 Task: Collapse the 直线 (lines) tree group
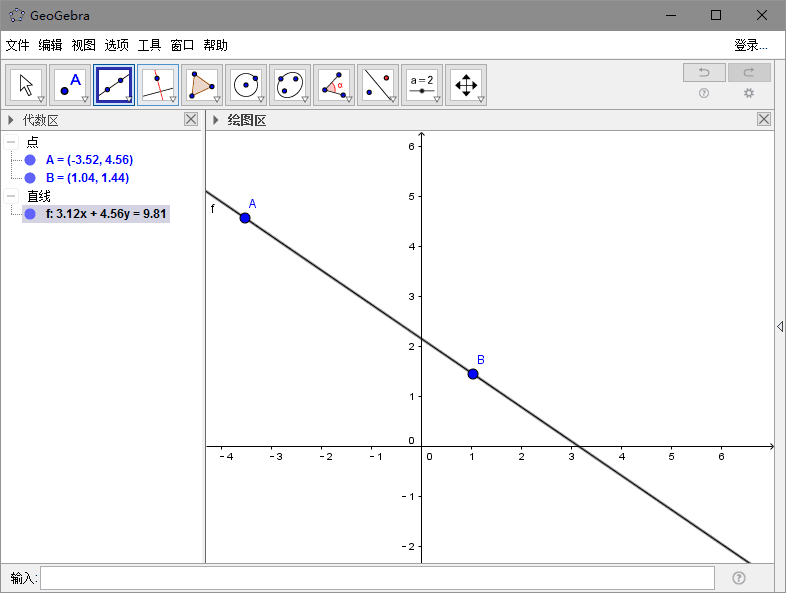[11, 196]
